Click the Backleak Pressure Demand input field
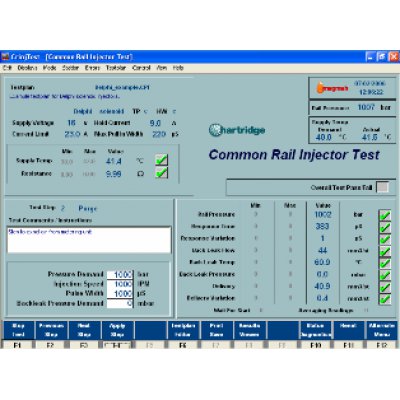The height and width of the screenshot is (400, 400). point(120,303)
